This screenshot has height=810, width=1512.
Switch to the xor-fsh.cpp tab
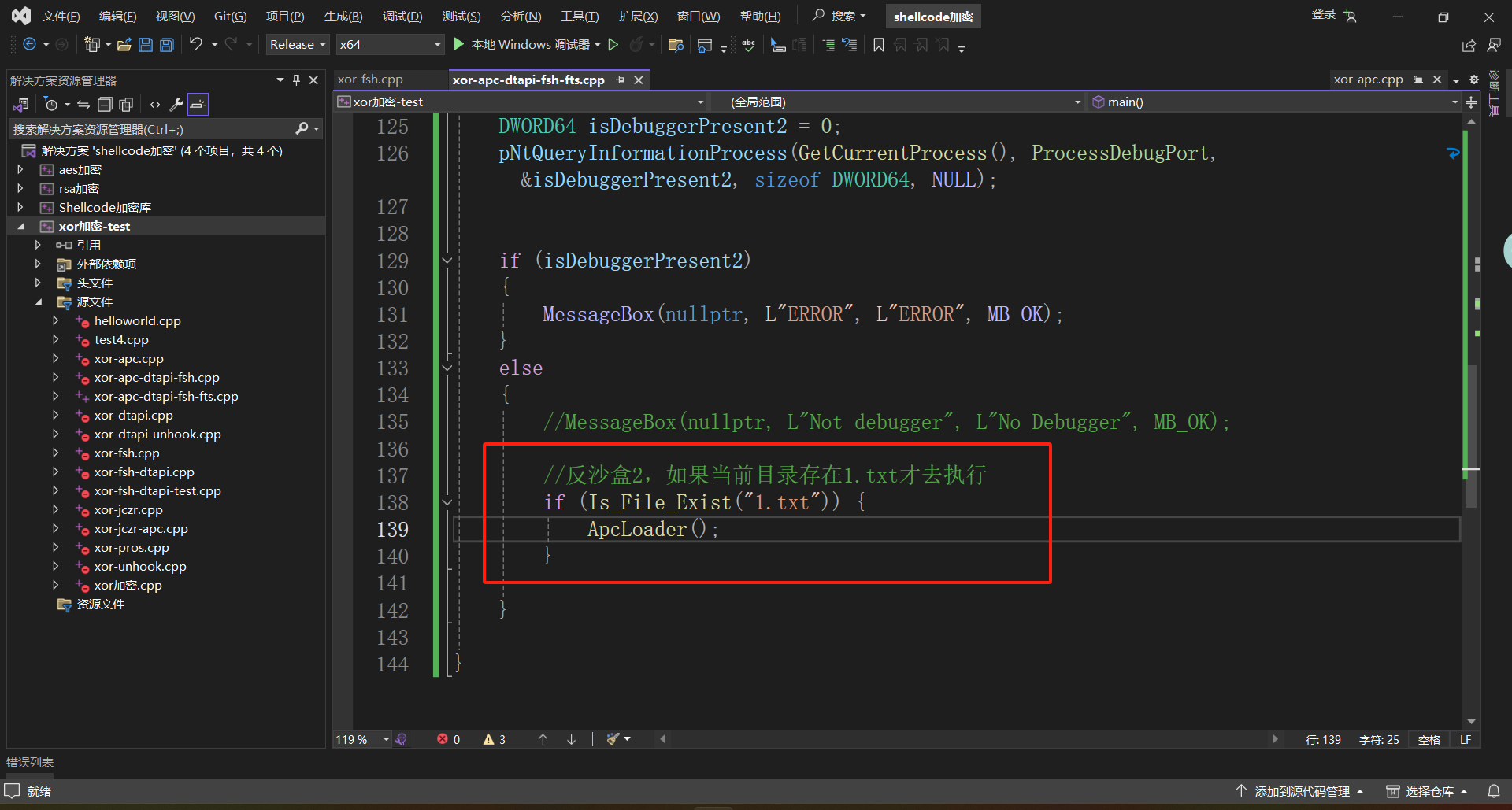(370, 80)
